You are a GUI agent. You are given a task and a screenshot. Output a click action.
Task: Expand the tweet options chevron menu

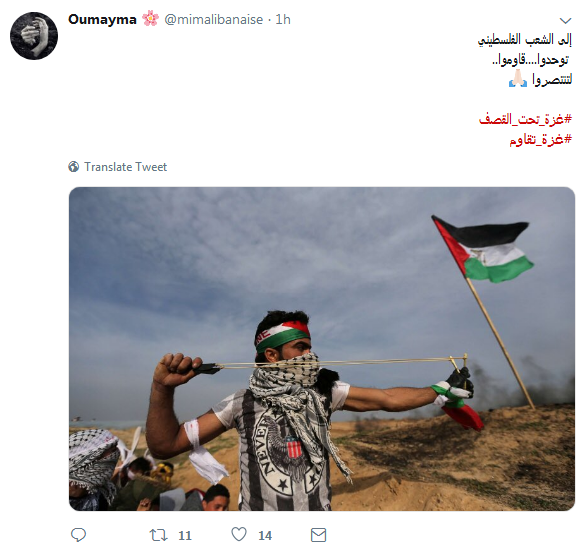pyautogui.click(x=566, y=21)
